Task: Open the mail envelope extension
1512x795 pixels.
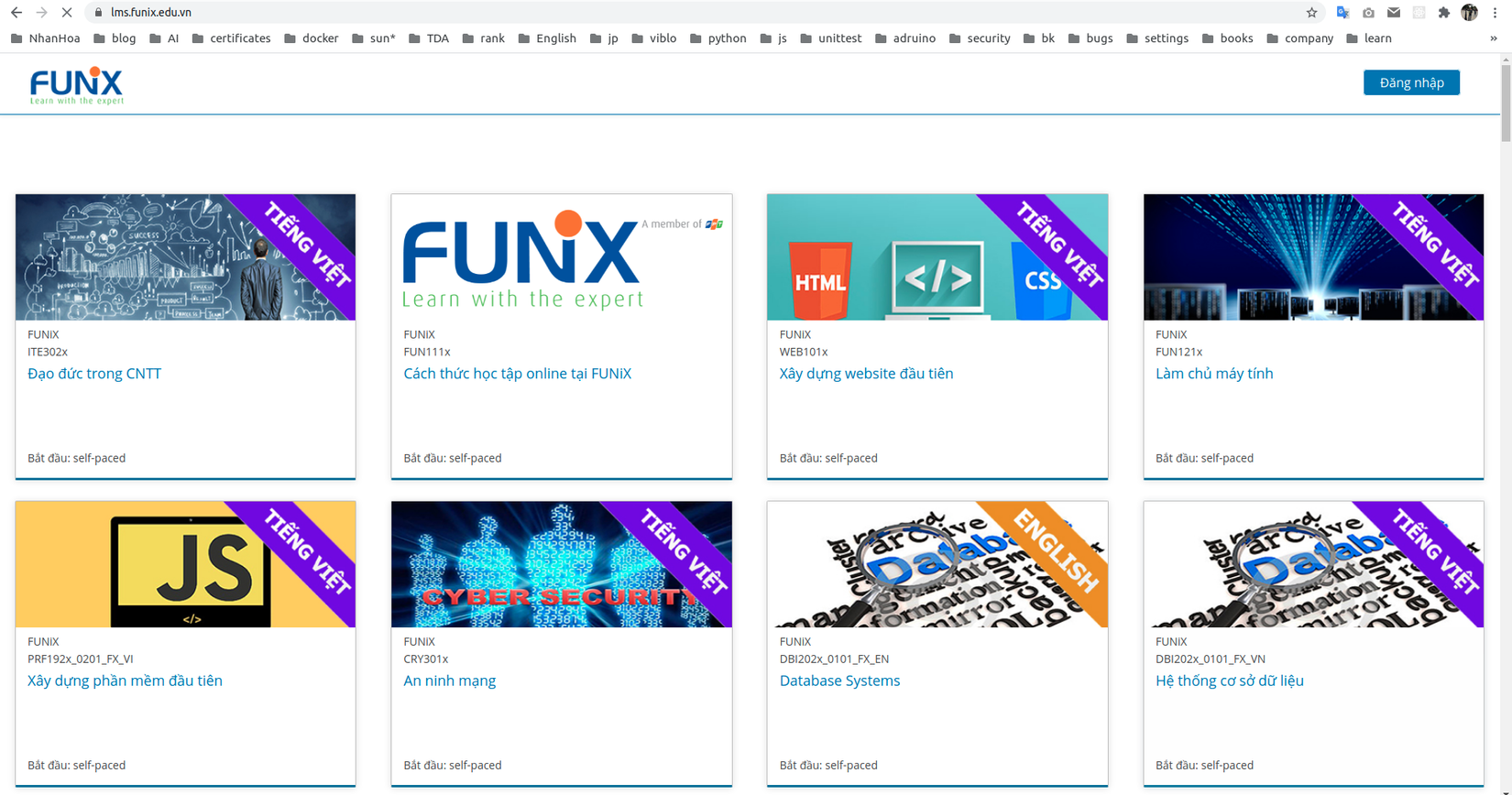Action: (1393, 13)
